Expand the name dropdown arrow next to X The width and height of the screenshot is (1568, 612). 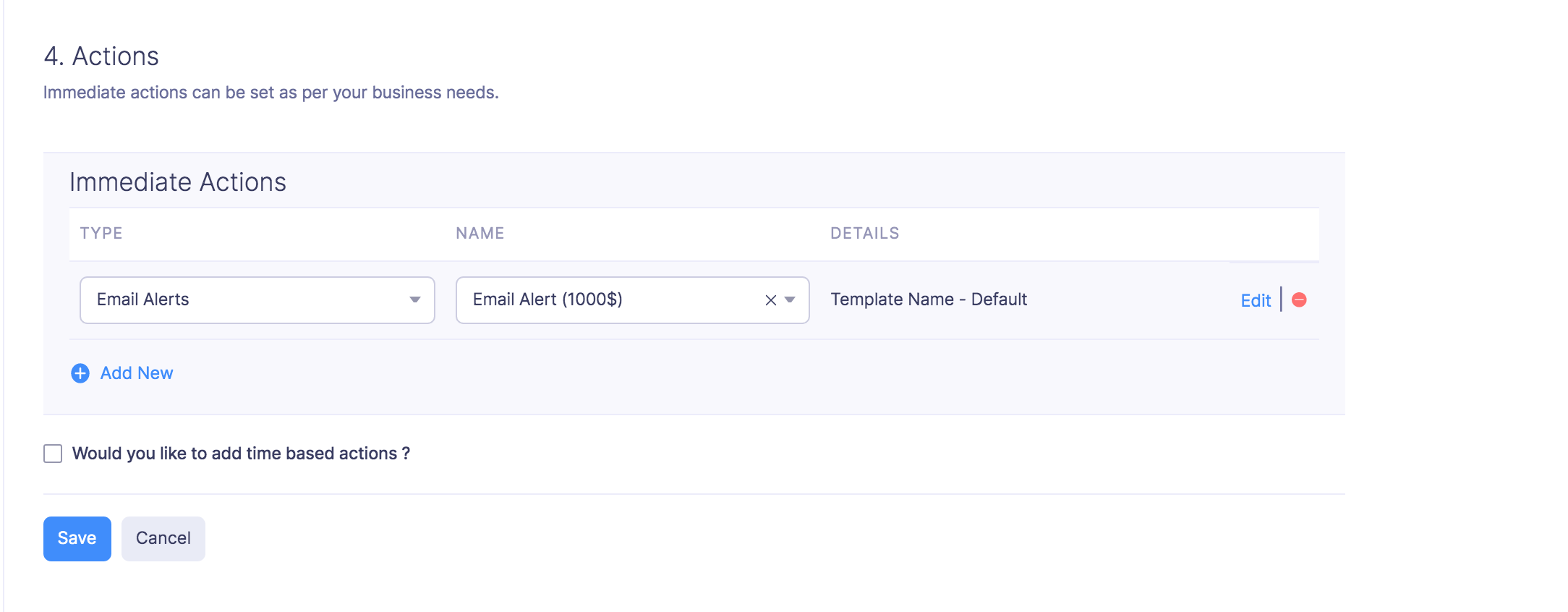click(790, 299)
